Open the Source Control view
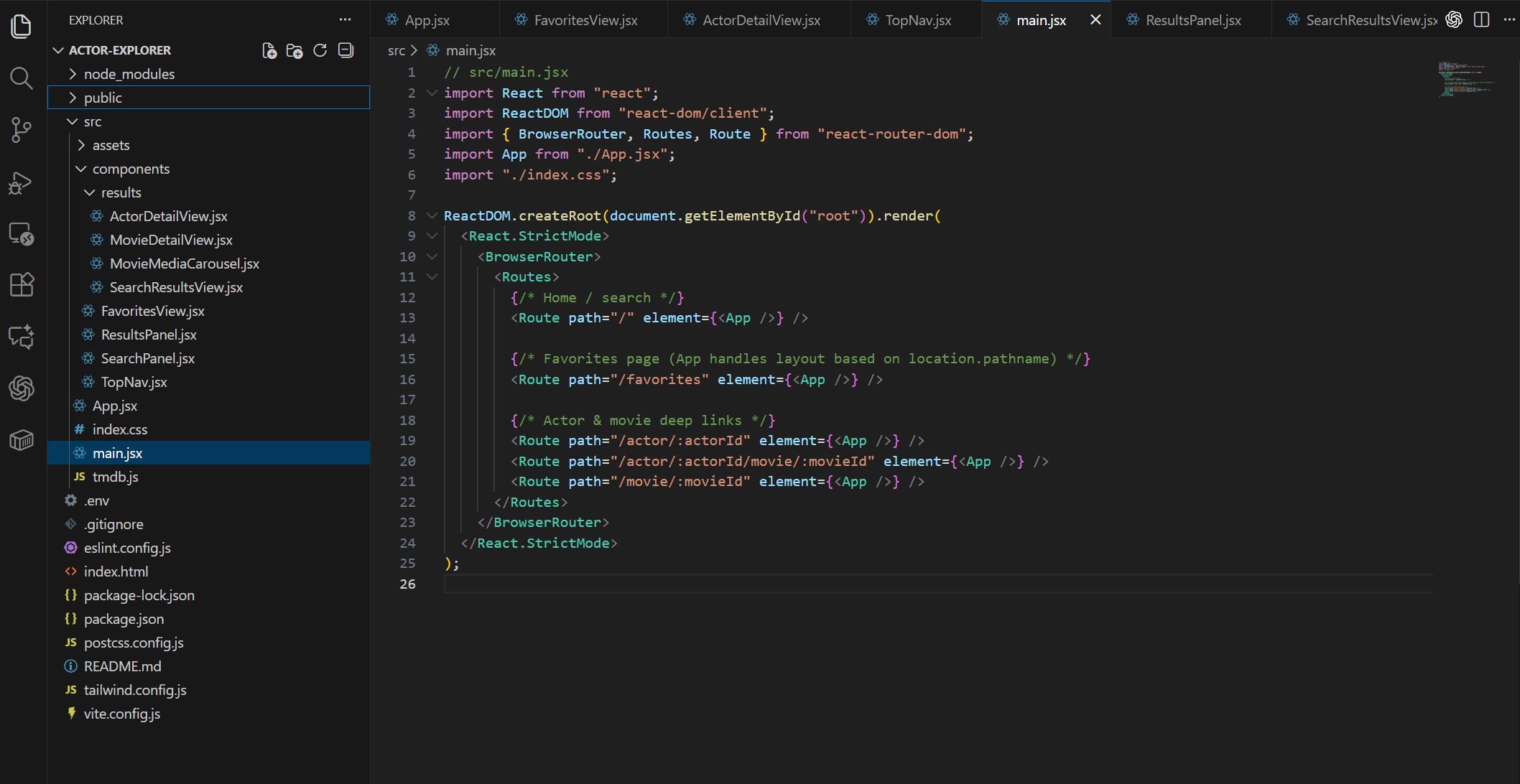 [22, 130]
